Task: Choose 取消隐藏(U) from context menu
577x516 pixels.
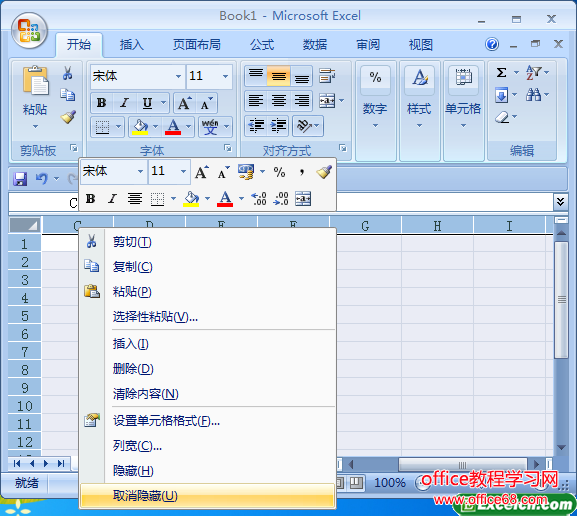Action: (207, 496)
